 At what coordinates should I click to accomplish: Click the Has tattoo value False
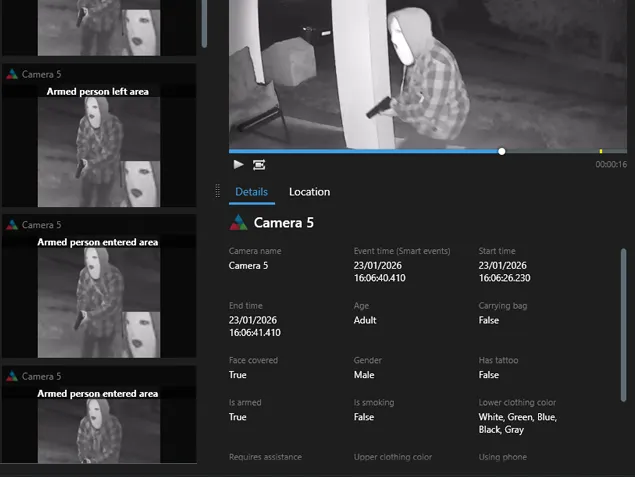coord(488,375)
